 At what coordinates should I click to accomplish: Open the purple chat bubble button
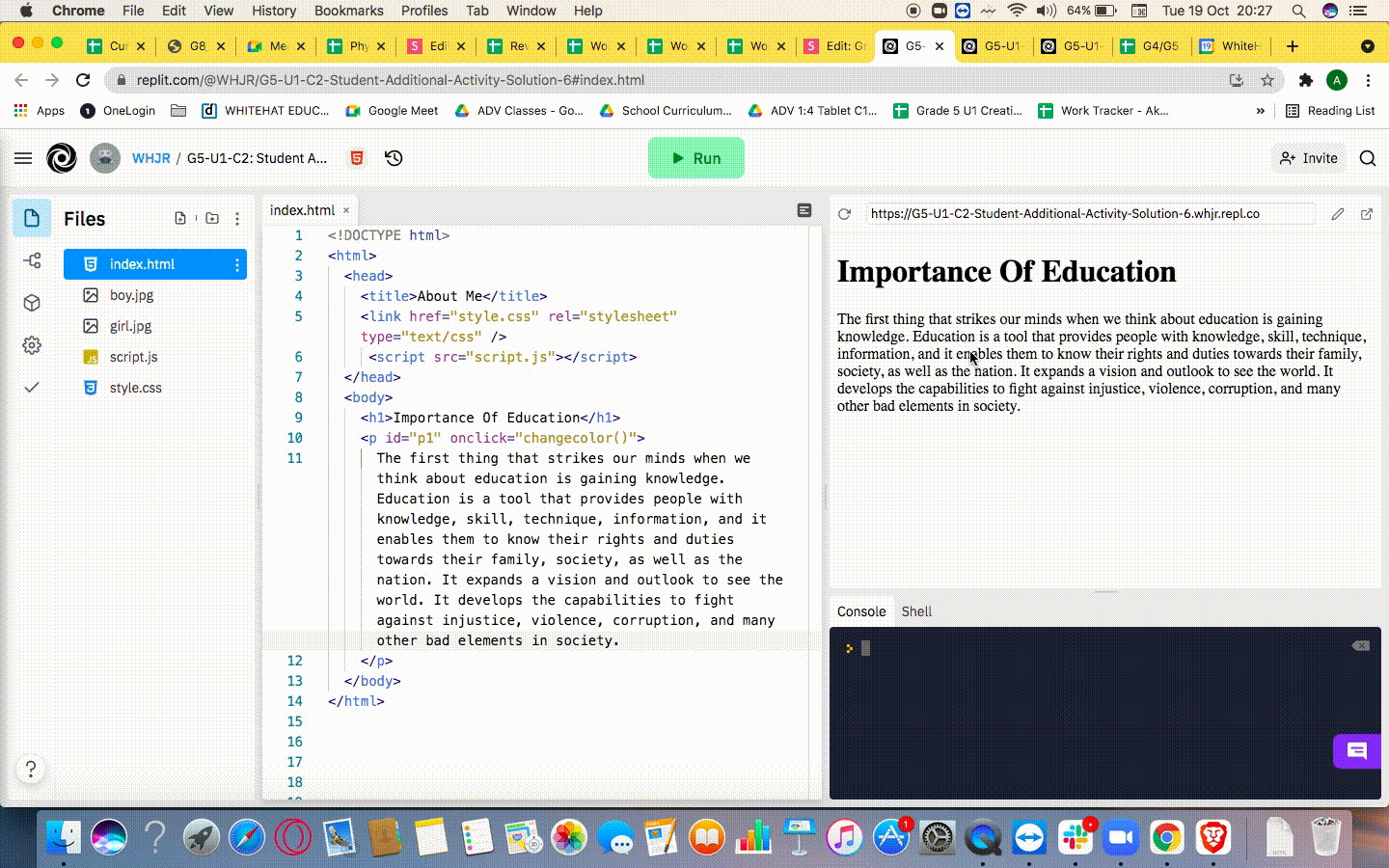point(1357,751)
